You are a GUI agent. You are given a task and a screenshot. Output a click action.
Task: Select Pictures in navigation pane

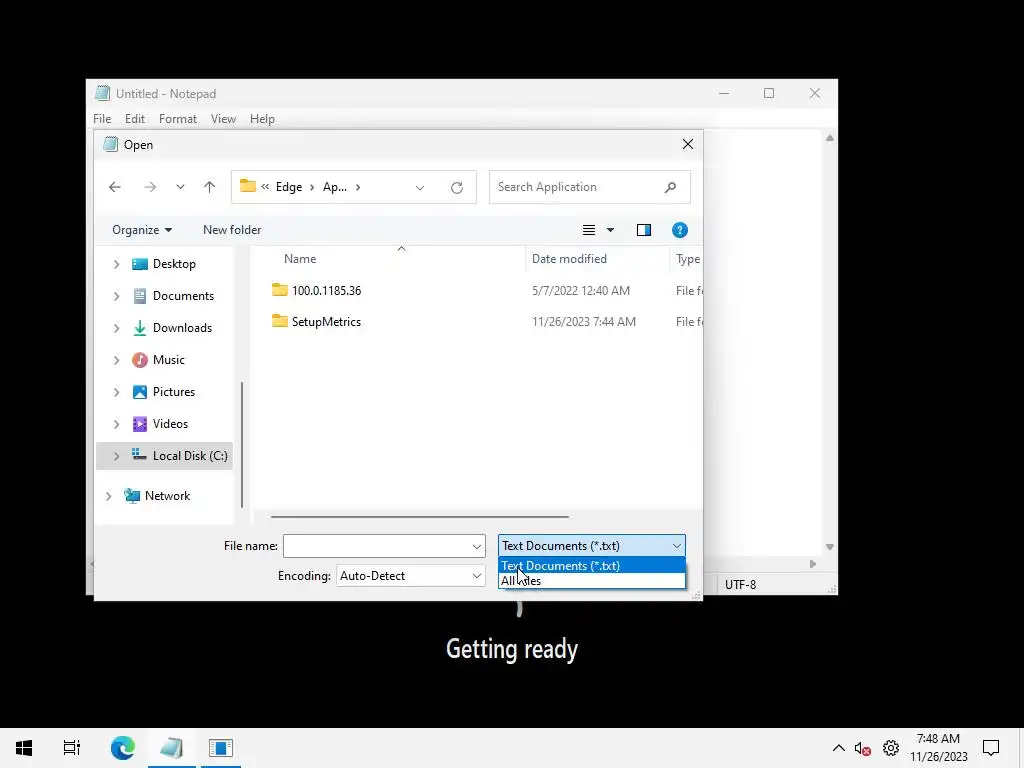(x=163, y=392)
